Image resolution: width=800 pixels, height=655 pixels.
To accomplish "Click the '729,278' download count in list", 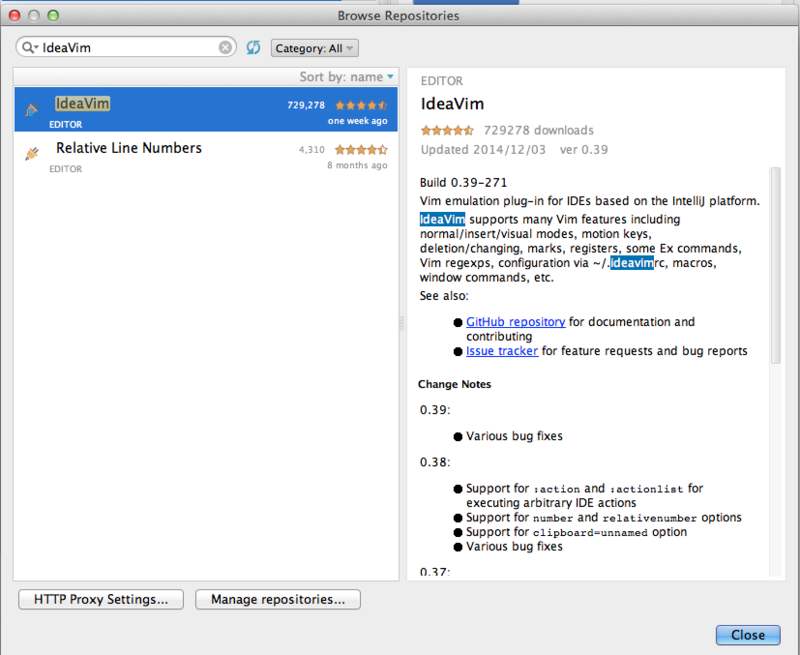I will 306,105.
